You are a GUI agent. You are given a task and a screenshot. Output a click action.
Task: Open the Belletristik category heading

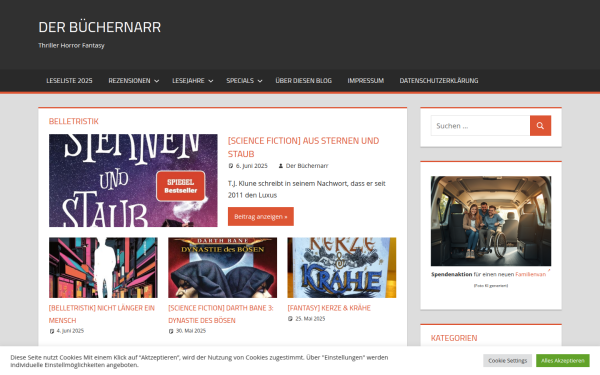coord(73,121)
